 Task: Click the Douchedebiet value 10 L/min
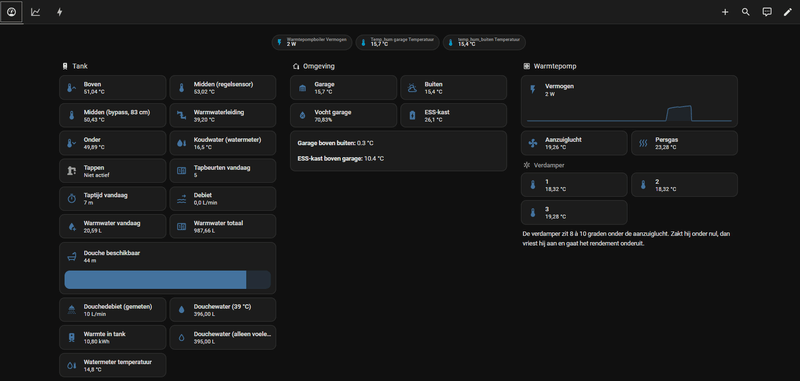[x=95, y=314]
